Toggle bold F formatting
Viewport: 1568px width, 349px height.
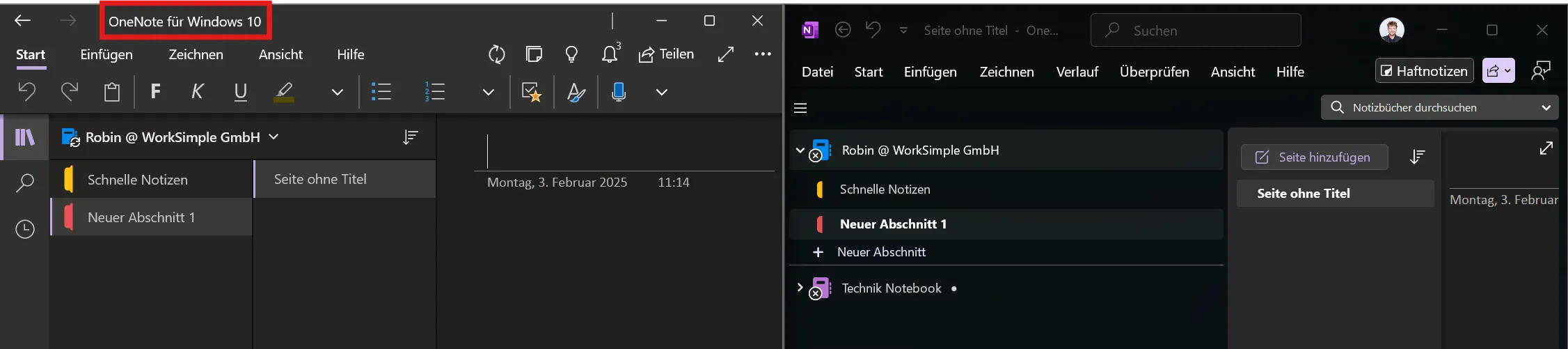point(156,91)
